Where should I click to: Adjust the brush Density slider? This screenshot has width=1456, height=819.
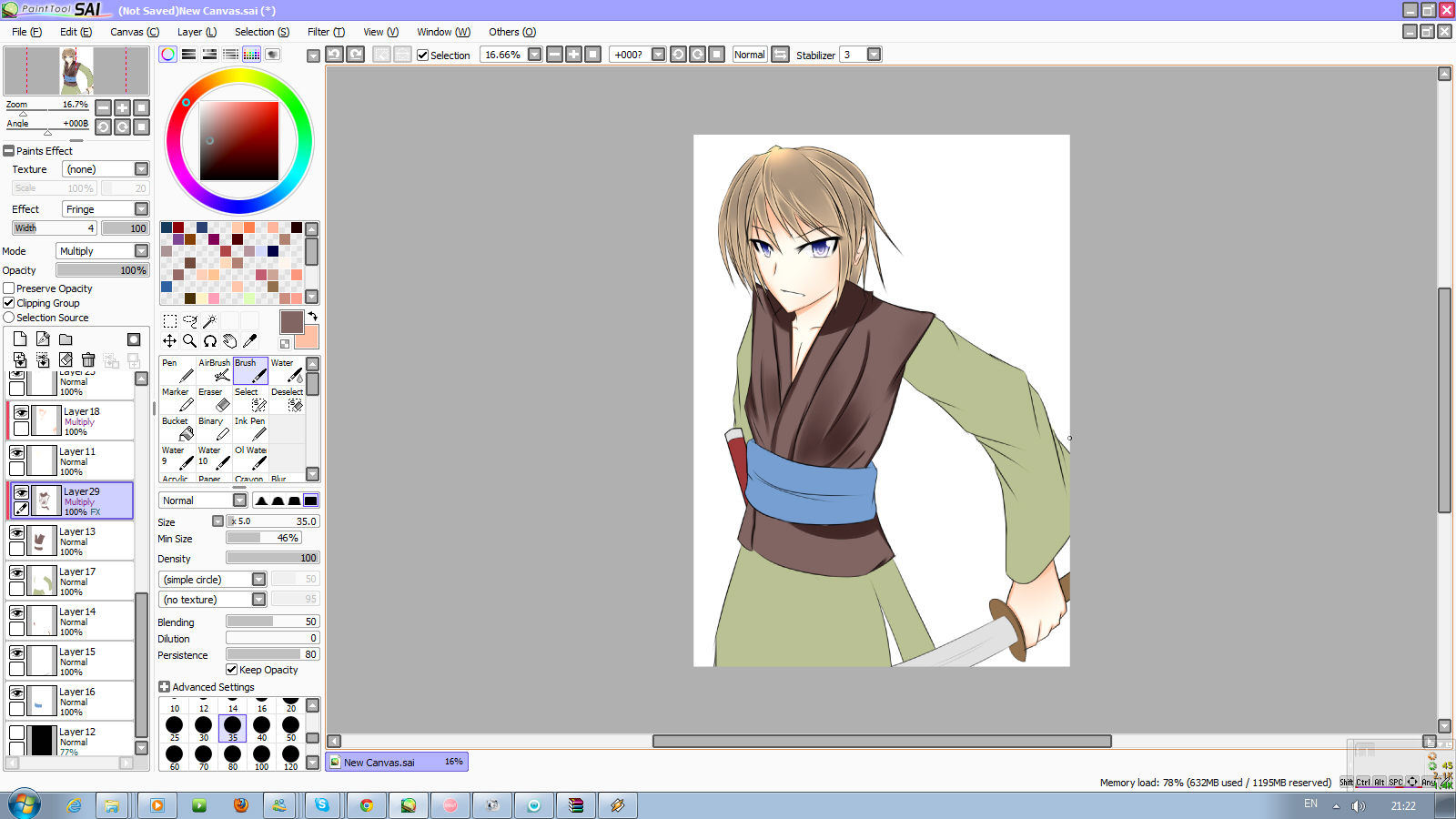pyautogui.click(x=273, y=558)
